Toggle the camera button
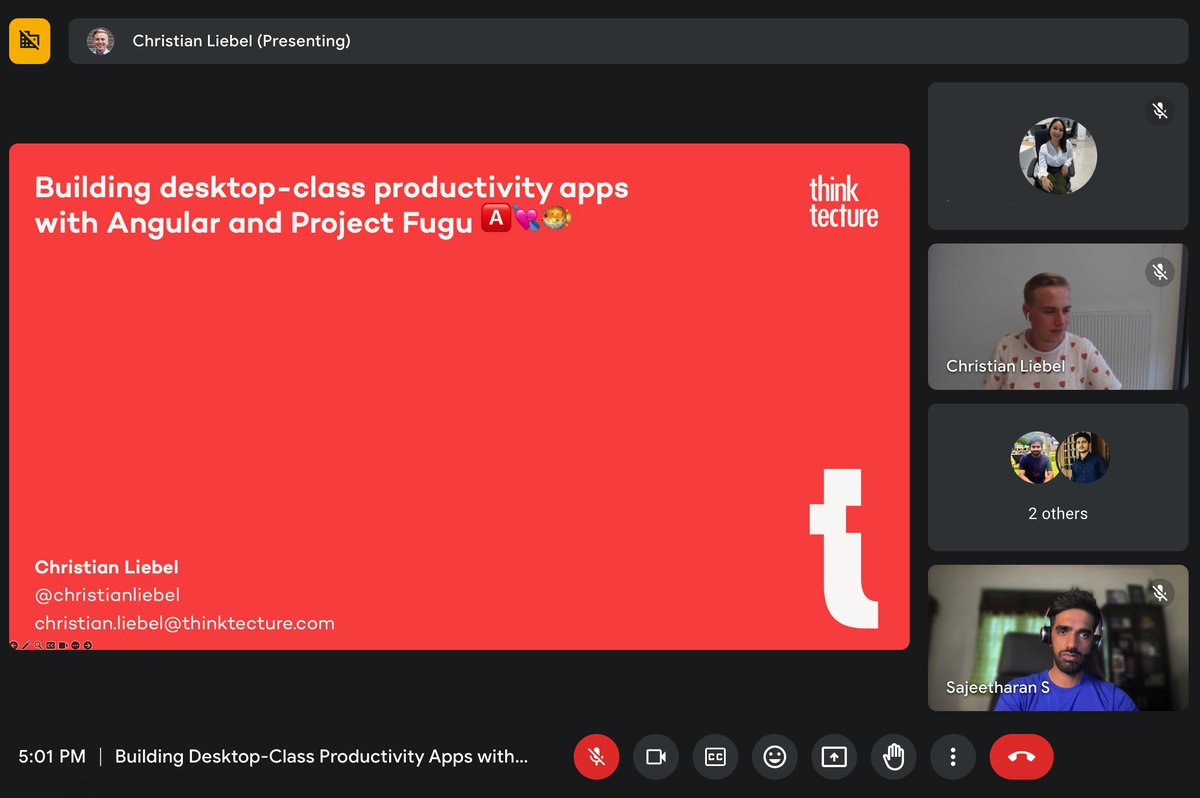 656,757
